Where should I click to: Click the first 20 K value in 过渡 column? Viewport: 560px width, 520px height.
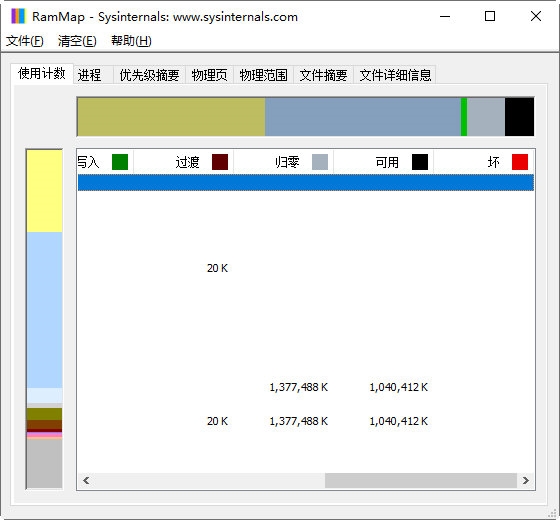coord(217,268)
